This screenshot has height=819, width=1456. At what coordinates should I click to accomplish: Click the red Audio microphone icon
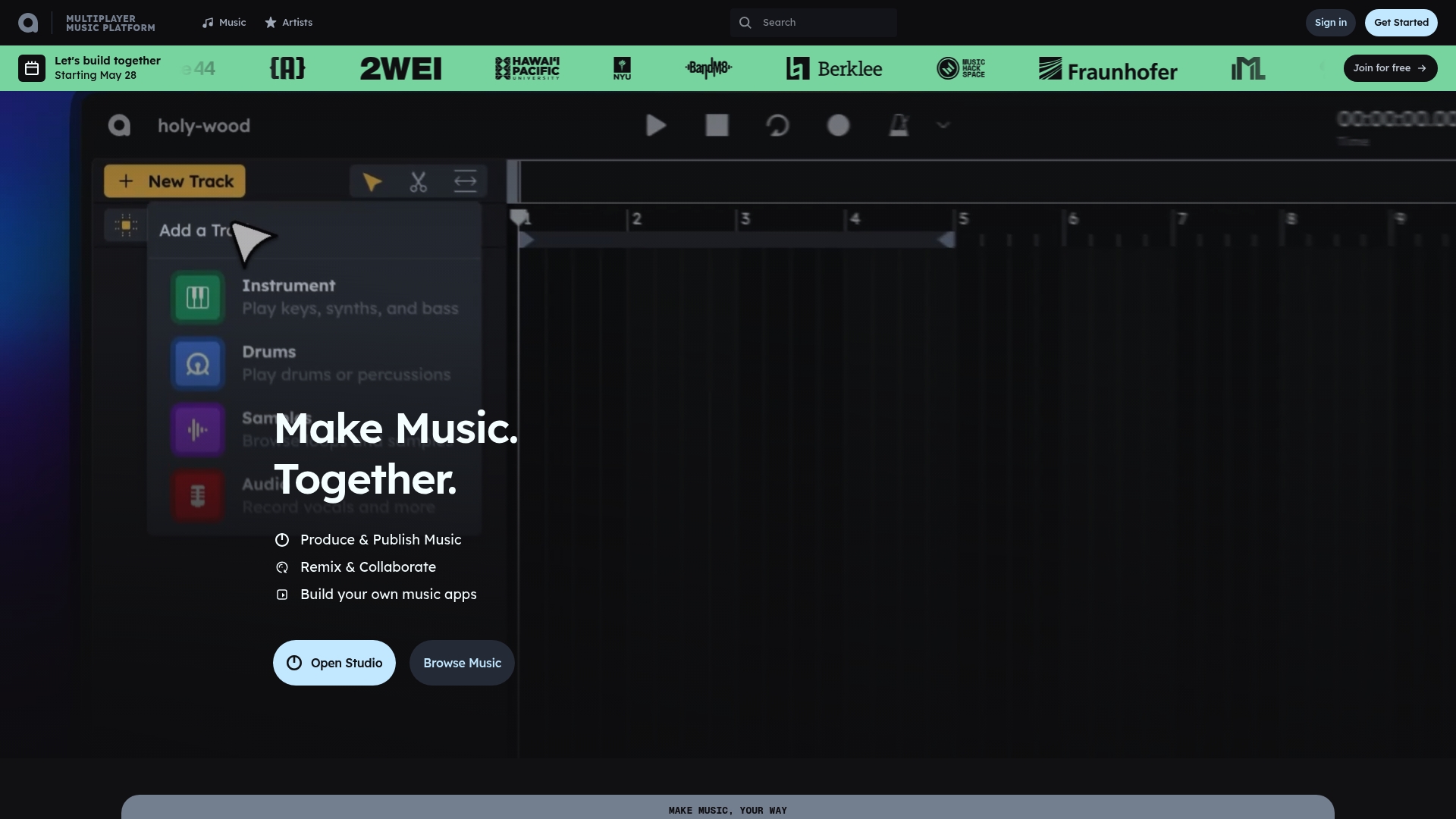[198, 496]
